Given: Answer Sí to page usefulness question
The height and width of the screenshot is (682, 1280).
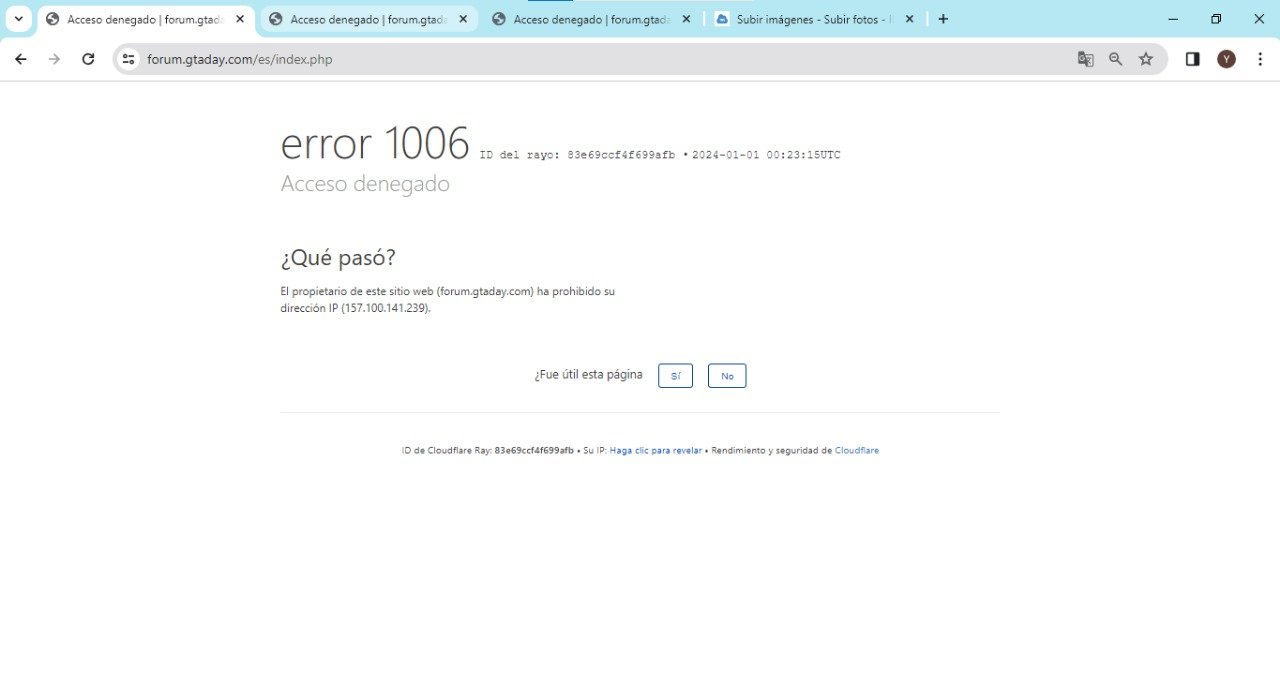Looking at the screenshot, I should tap(675, 376).
